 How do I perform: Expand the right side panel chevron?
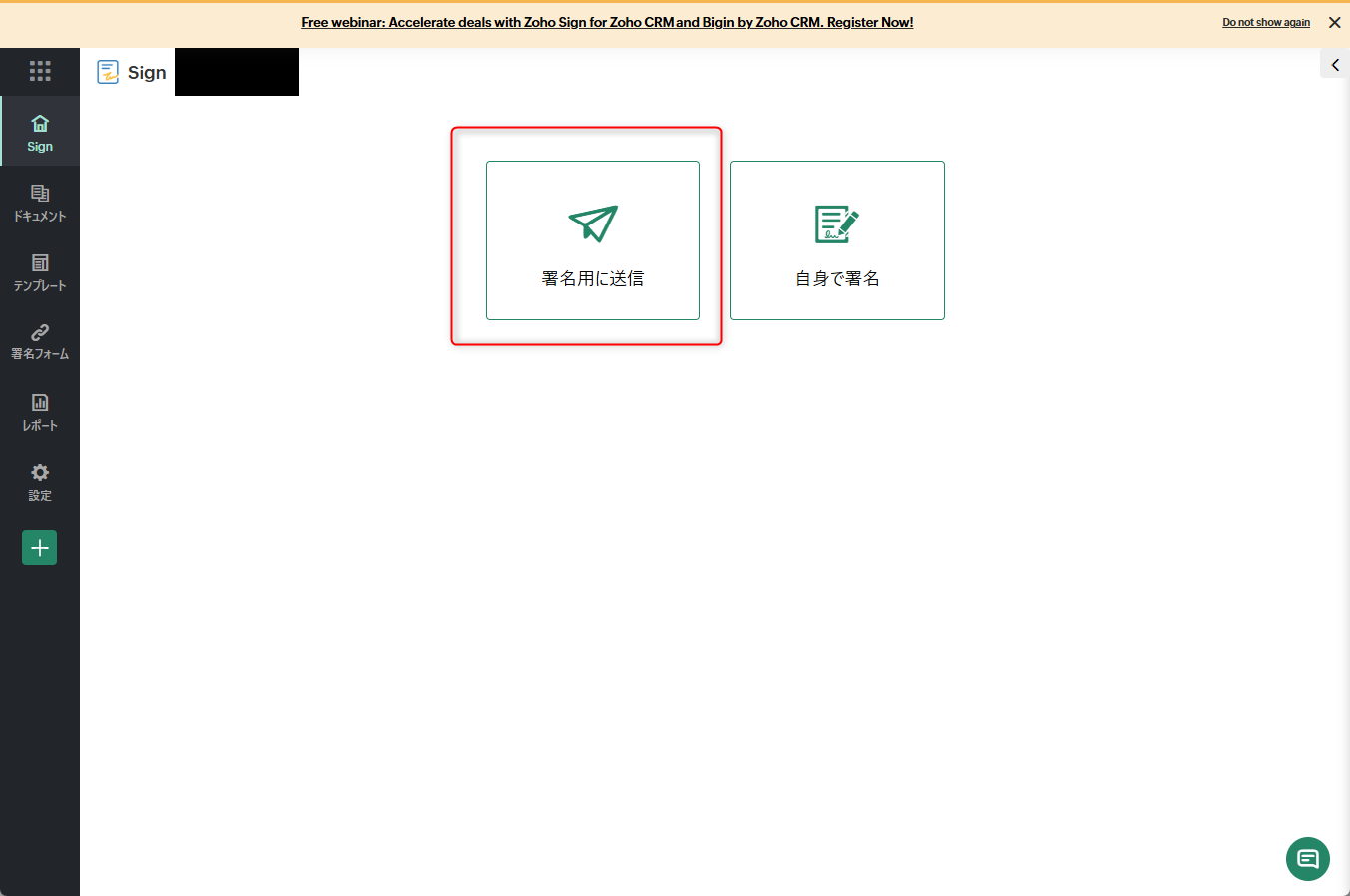pyautogui.click(x=1335, y=65)
